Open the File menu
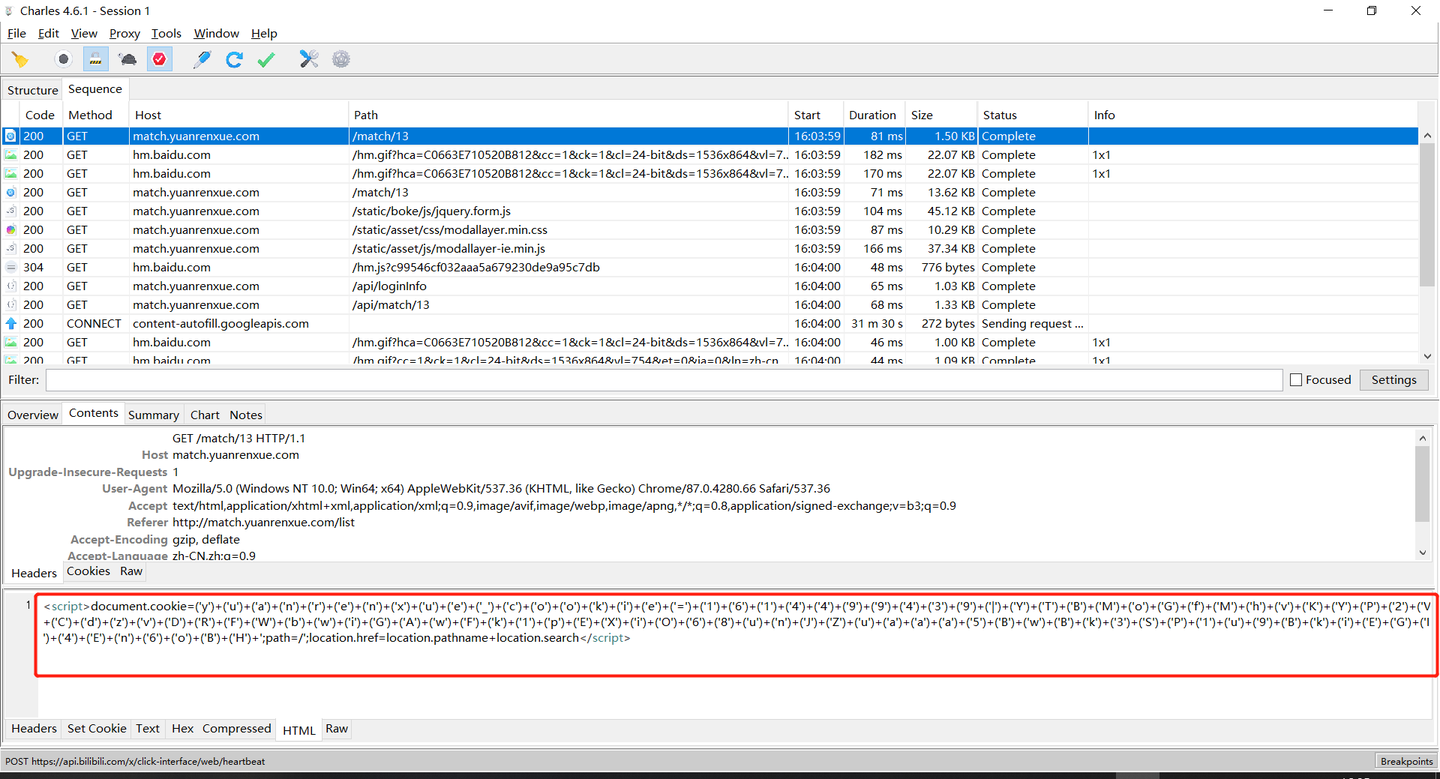1440x779 pixels. point(16,33)
